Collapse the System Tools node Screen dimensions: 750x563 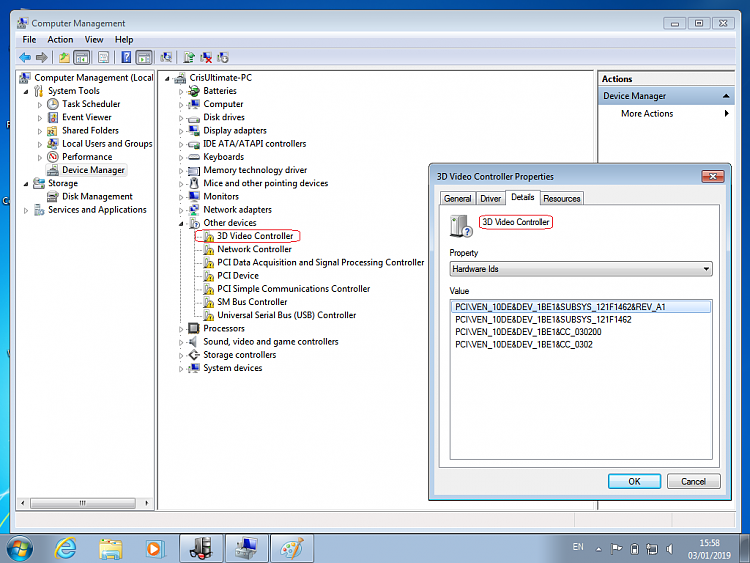coord(26,91)
